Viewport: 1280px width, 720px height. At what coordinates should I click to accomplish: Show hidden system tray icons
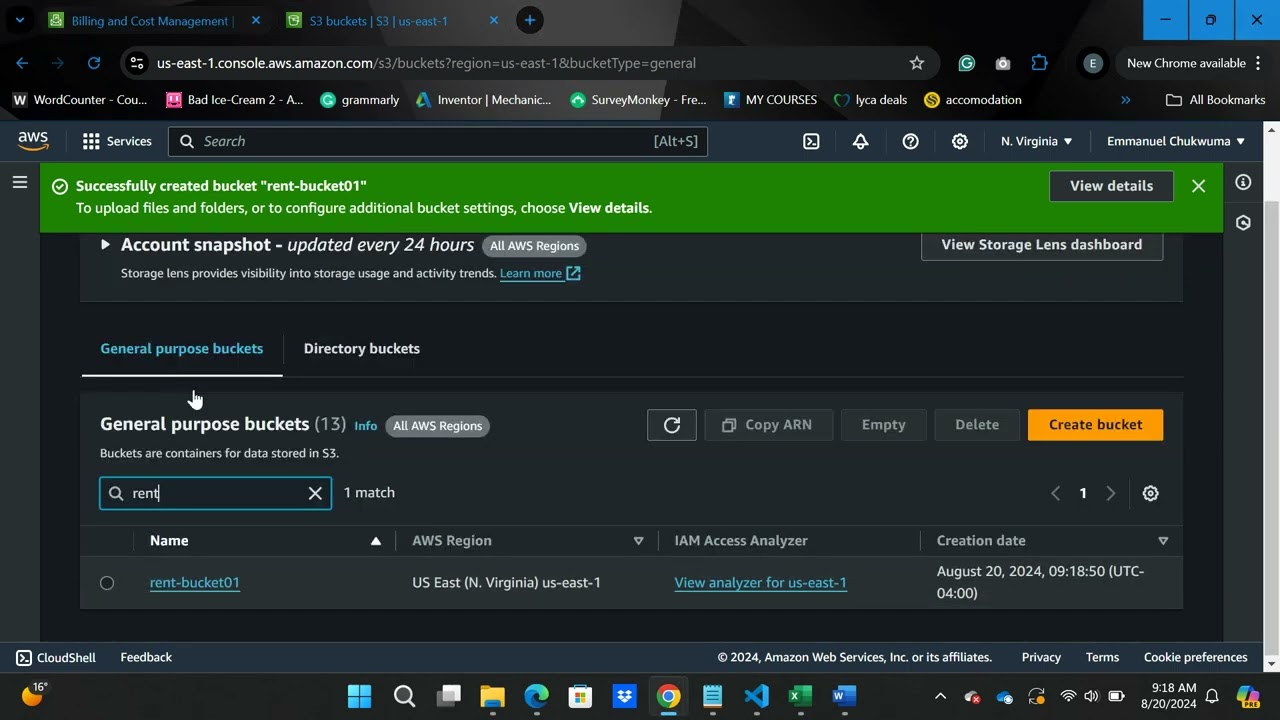[940, 696]
